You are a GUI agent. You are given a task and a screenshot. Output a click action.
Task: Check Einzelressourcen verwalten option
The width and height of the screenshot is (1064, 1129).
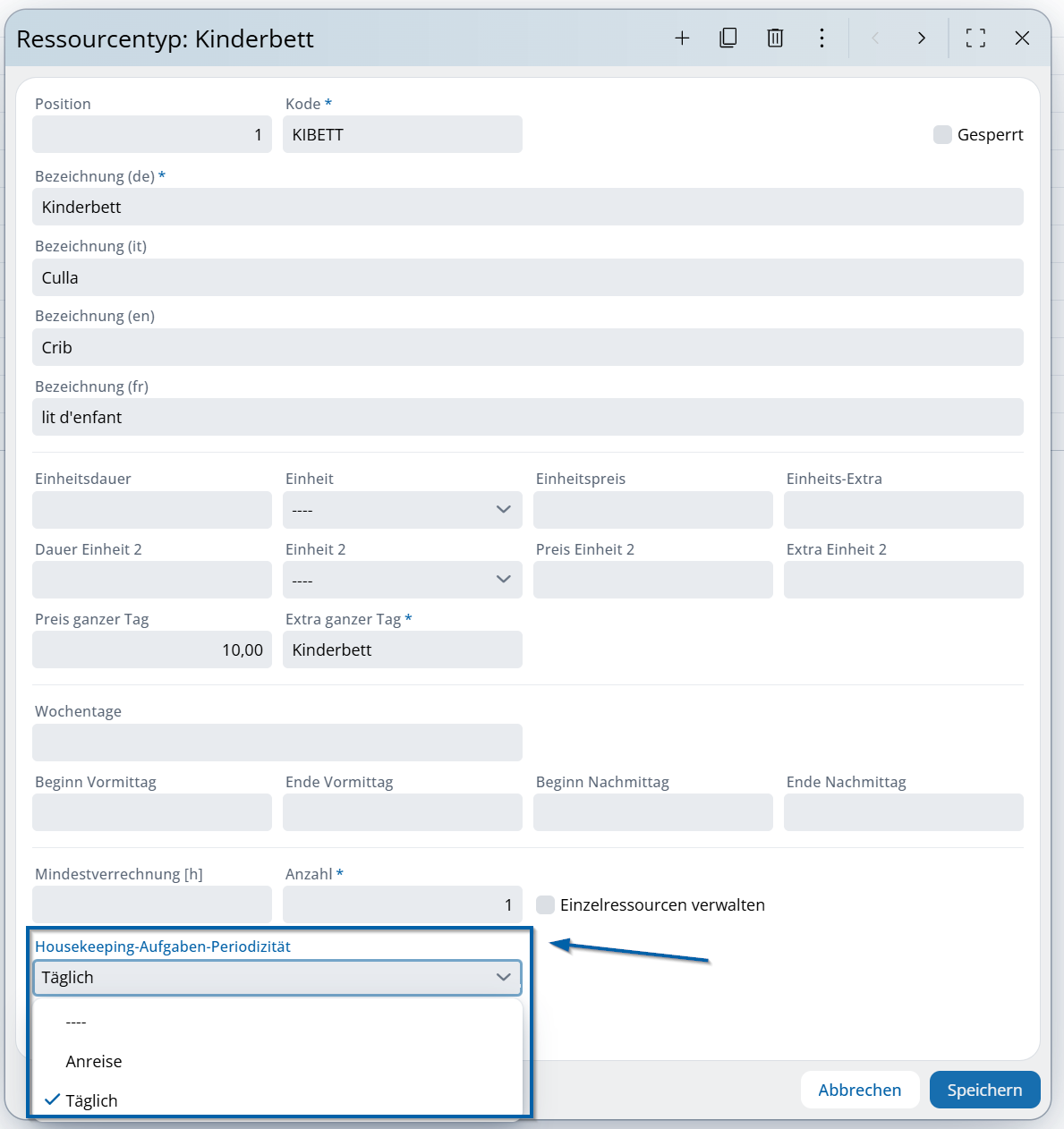(x=545, y=904)
